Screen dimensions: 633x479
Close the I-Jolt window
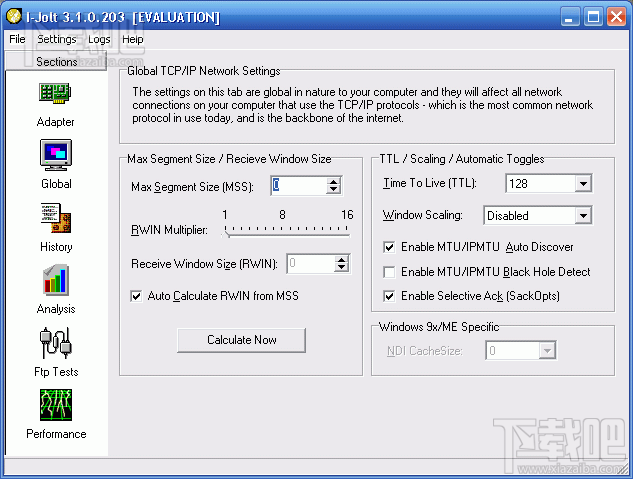pyautogui.click(x=616, y=17)
